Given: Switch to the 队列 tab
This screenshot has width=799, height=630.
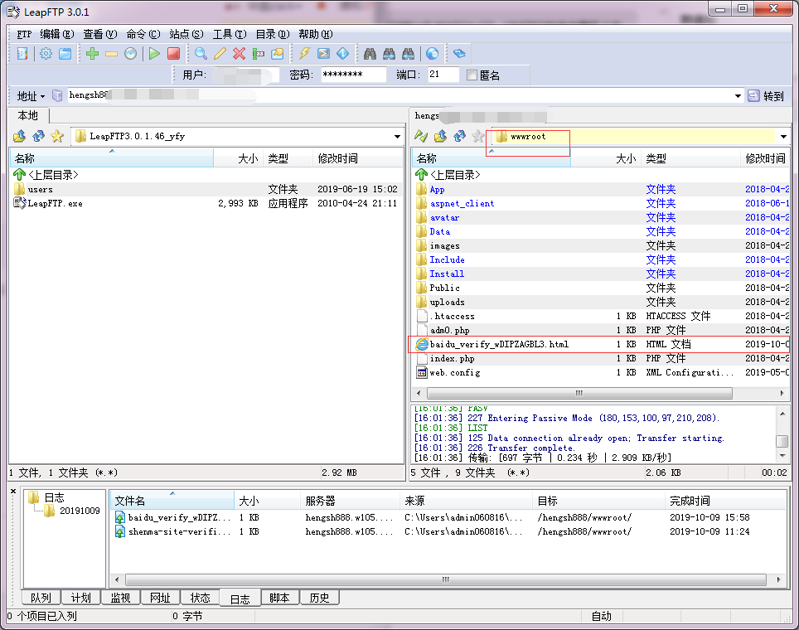Looking at the screenshot, I should 41,597.
